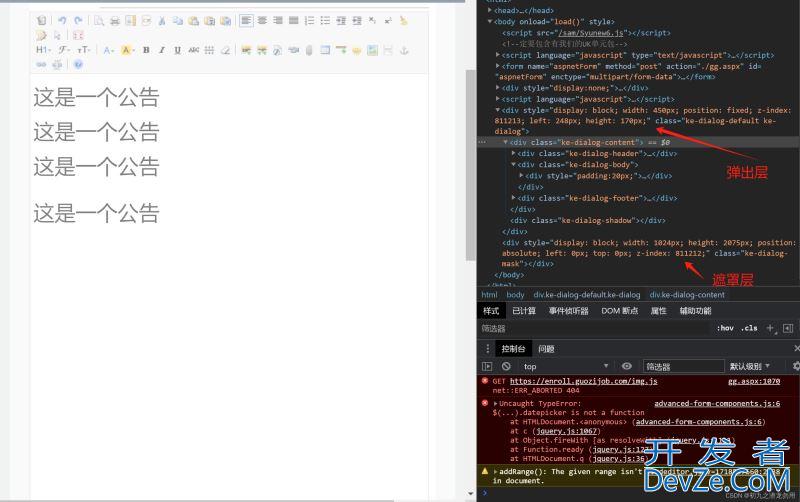
Task: Click the copy icon in the editor toolbar
Action: click(x=178, y=20)
